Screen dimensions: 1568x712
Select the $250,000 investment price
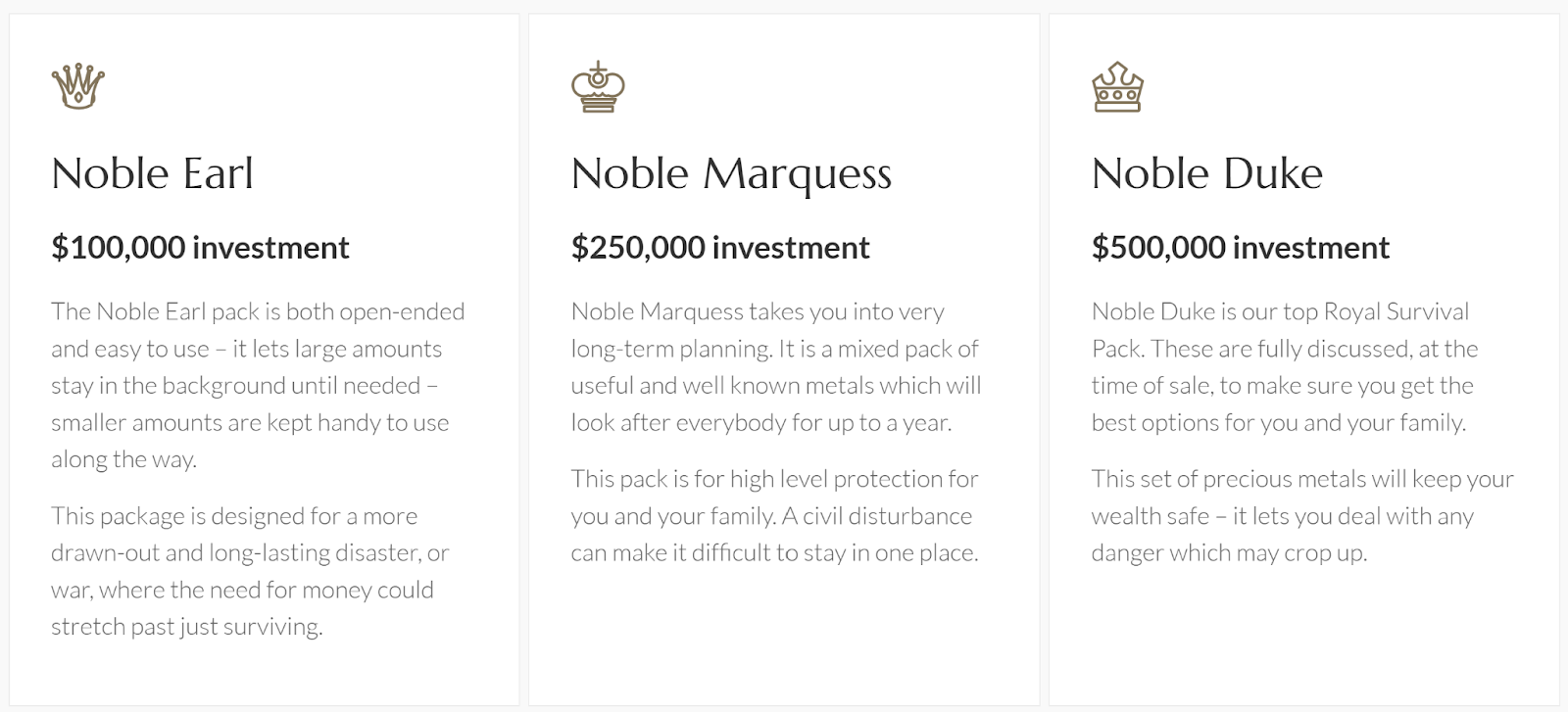720,248
